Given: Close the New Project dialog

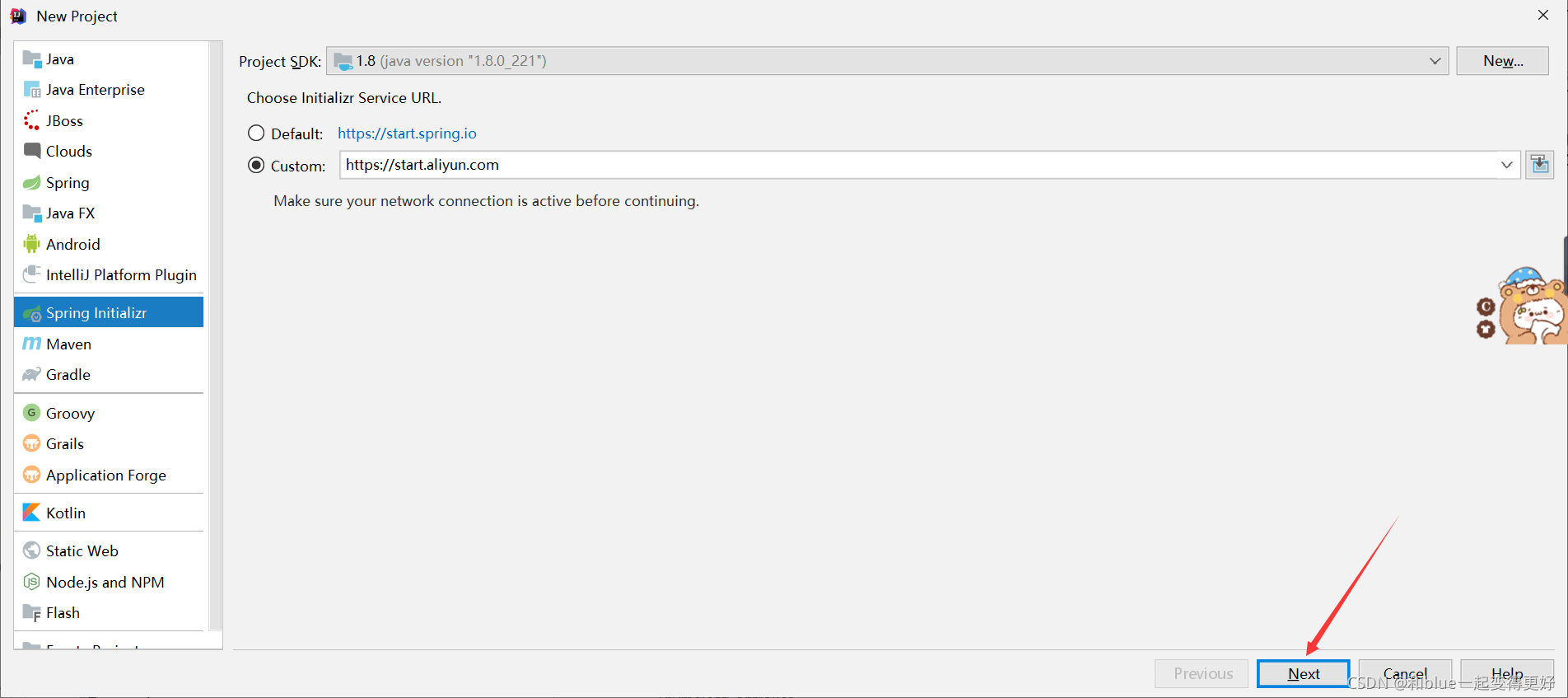Looking at the screenshot, I should tap(1543, 15).
